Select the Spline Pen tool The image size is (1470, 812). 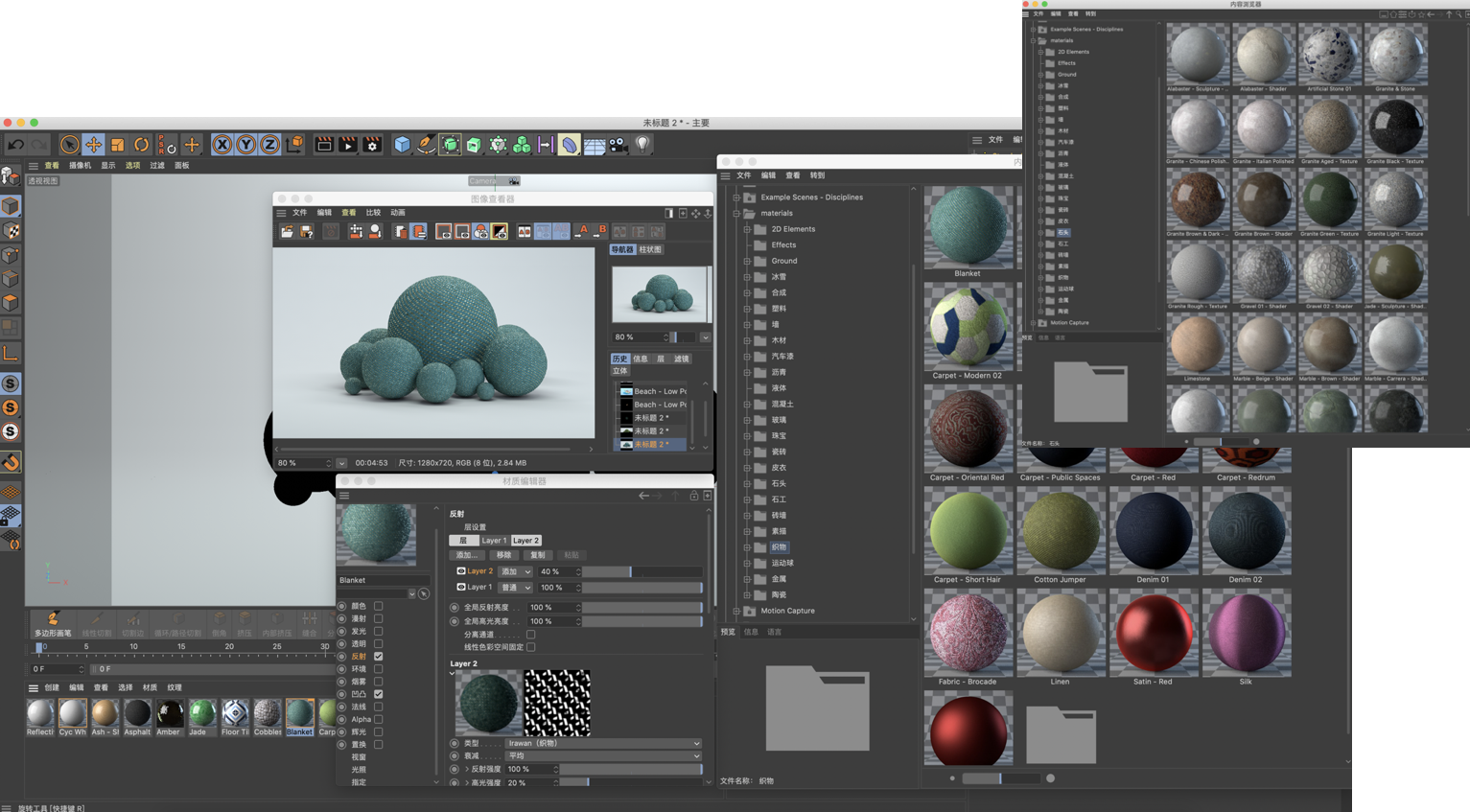[426, 145]
